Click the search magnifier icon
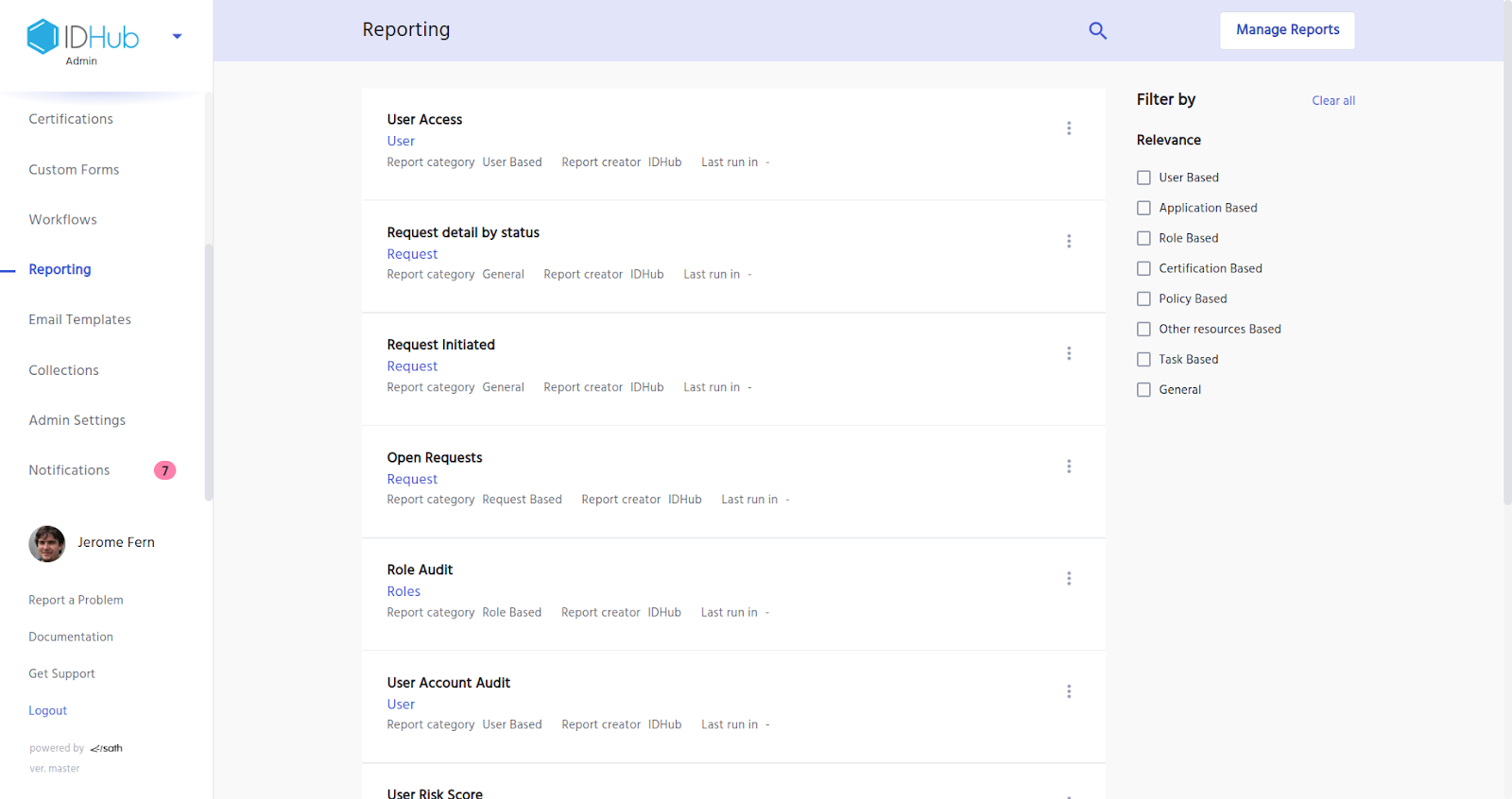This screenshot has height=799, width=1512. (1097, 30)
